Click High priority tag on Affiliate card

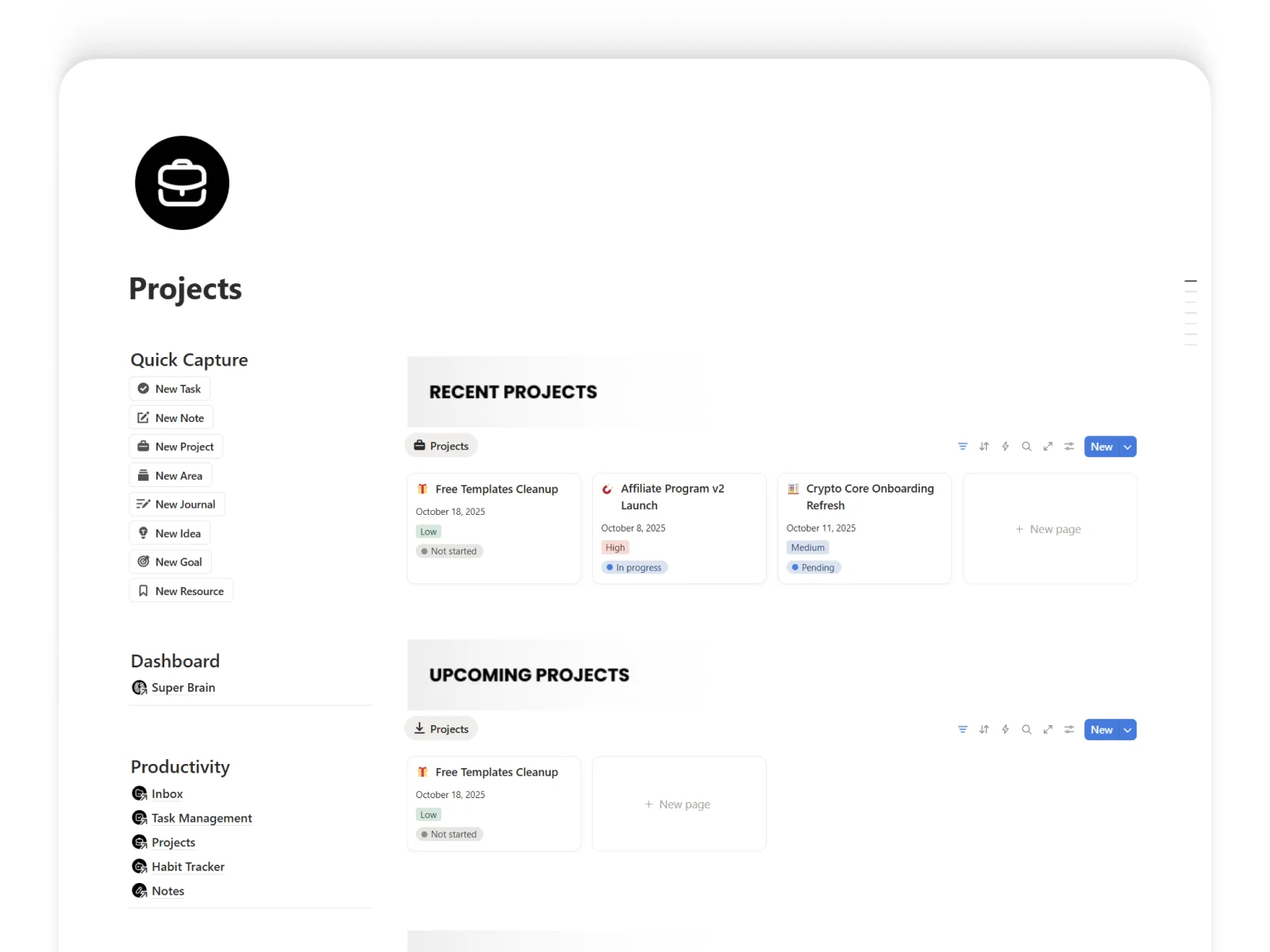(x=615, y=548)
